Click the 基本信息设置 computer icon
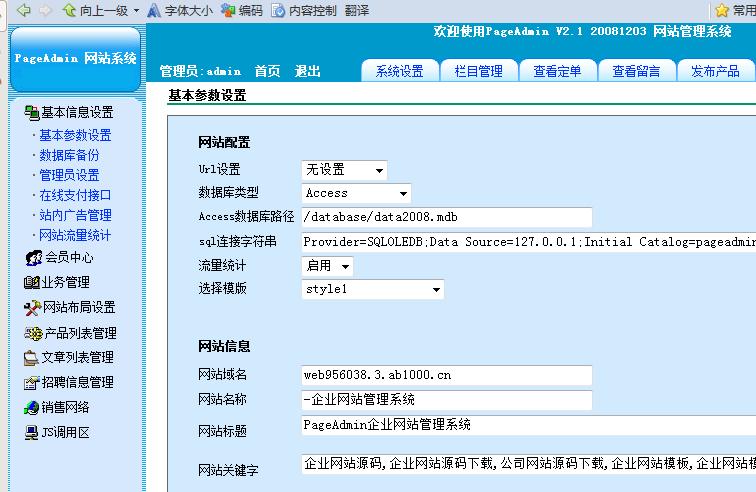The image size is (756, 492). [32, 113]
